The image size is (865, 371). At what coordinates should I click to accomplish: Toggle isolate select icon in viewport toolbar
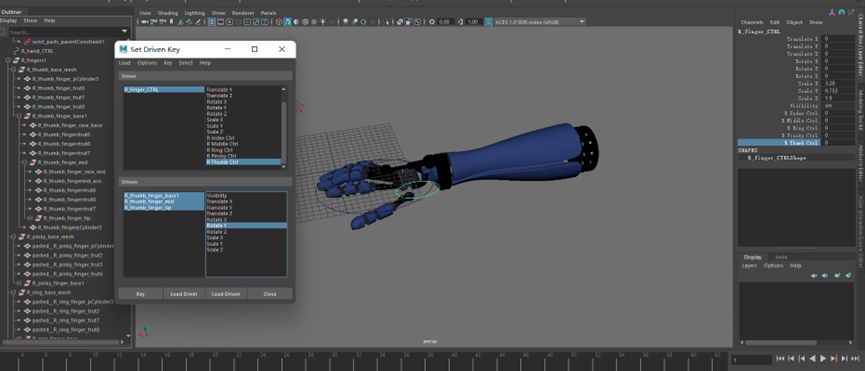pyautogui.click(x=385, y=22)
